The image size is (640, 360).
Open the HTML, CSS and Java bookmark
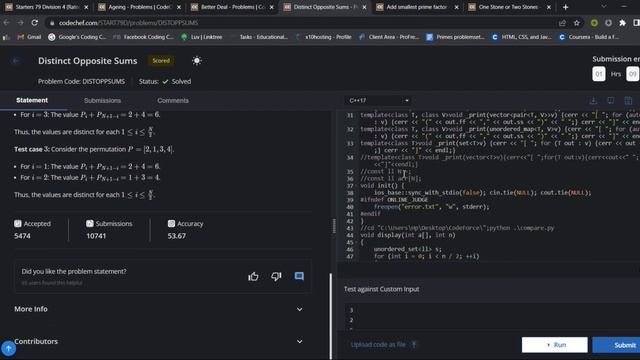point(522,37)
